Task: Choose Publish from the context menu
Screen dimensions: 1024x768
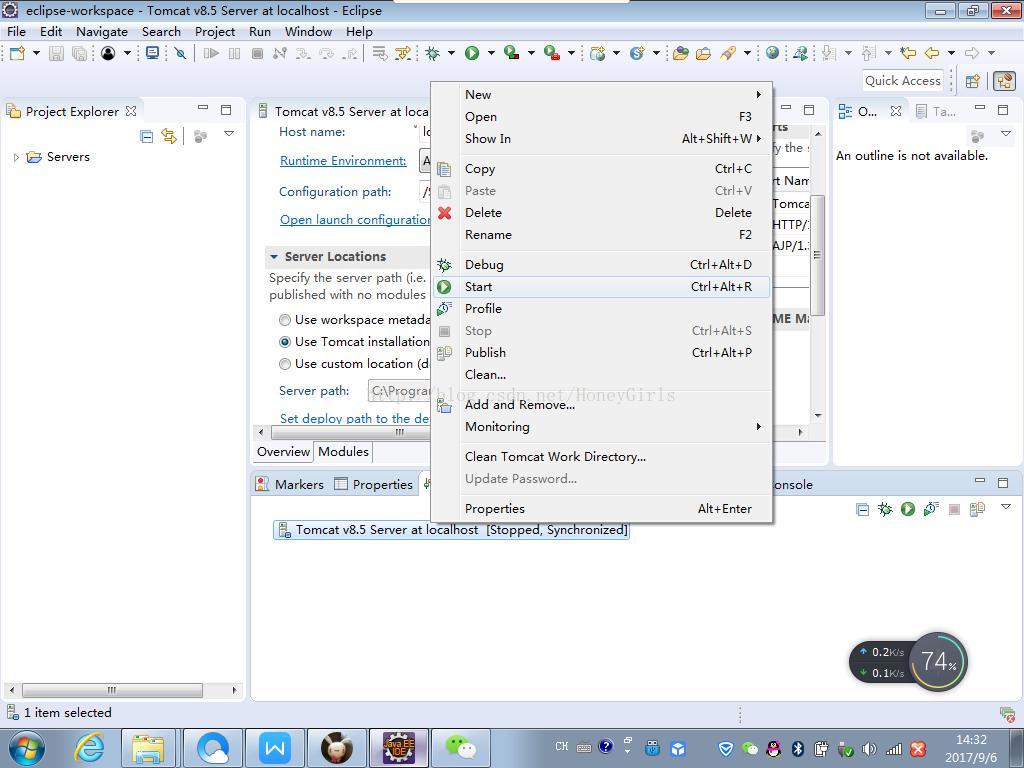Action: 601,353
